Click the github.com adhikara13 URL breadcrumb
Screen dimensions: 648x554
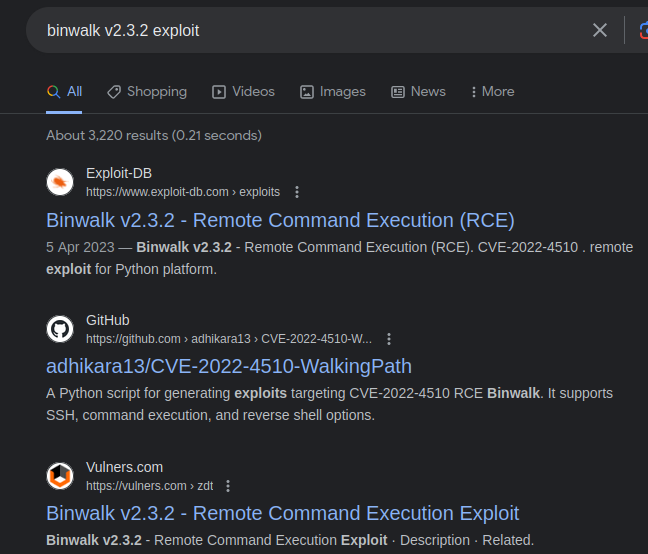click(x=229, y=339)
